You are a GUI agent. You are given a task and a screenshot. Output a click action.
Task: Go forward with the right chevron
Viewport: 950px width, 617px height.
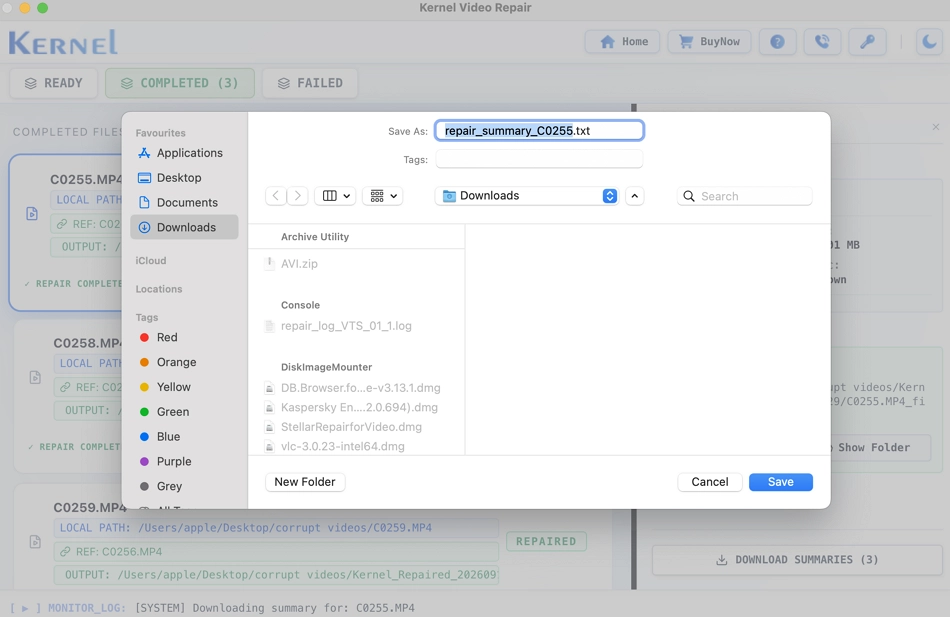(297, 196)
